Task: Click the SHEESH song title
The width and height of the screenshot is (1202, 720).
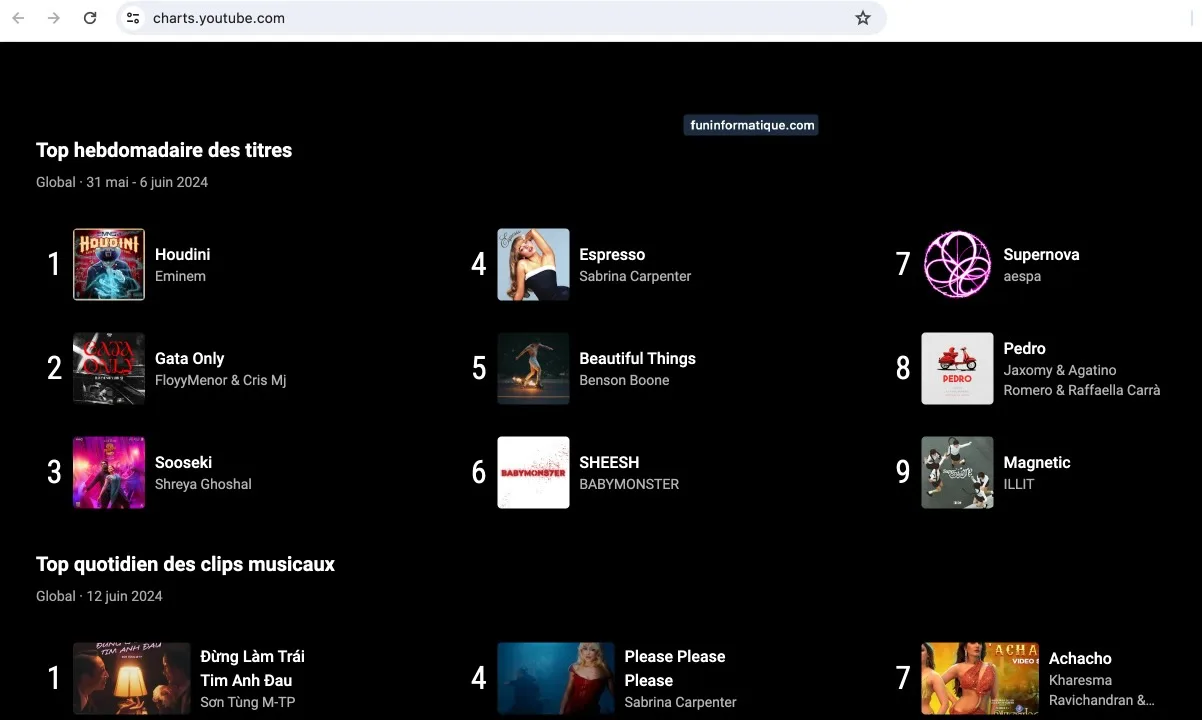Action: click(x=609, y=462)
